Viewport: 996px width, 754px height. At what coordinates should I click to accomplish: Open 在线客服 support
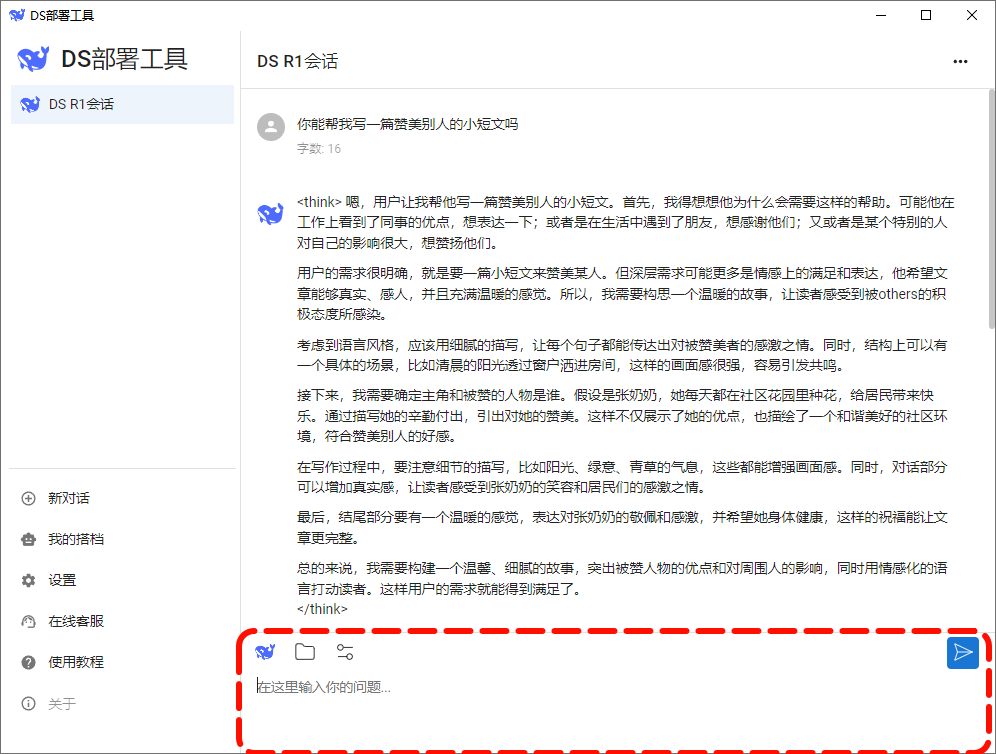[x=76, y=621]
